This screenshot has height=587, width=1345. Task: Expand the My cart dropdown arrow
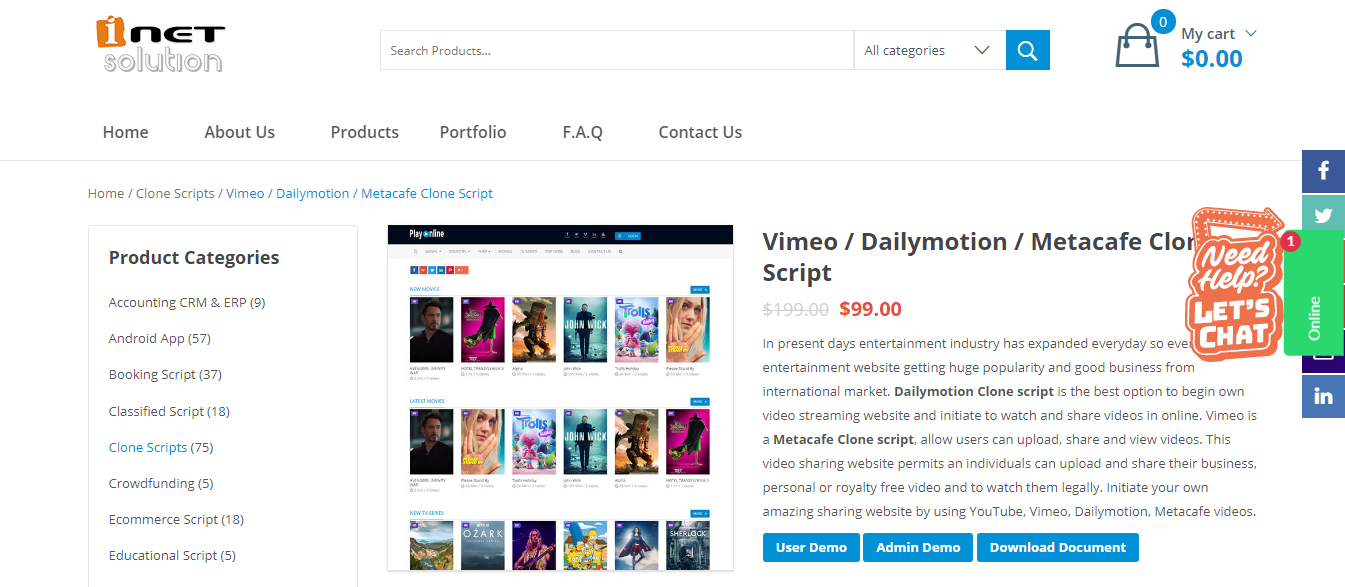click(x=1250, y=33)
